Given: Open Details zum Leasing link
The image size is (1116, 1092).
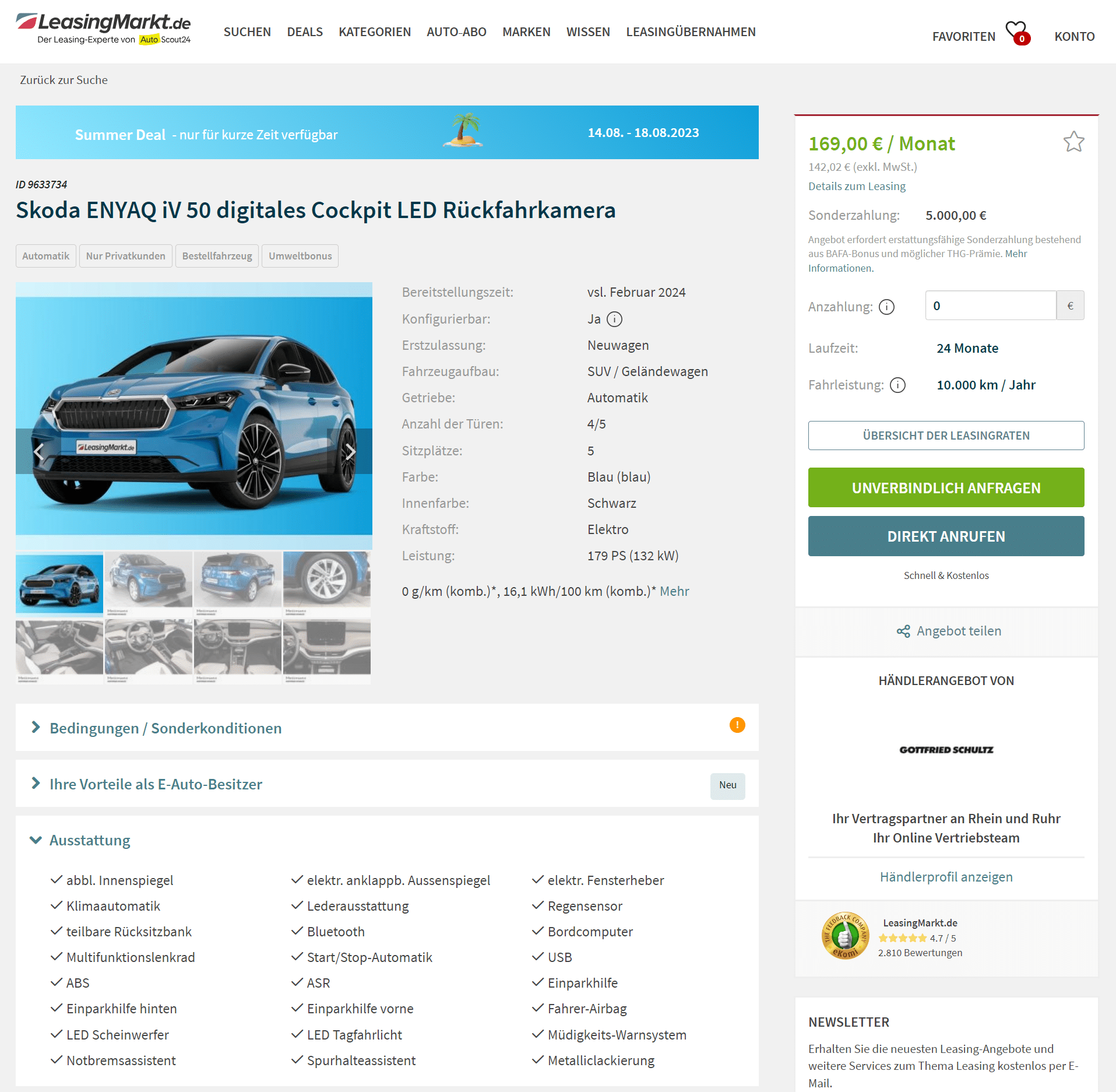Looking at the screenshot, I should [x=857, y=186].
